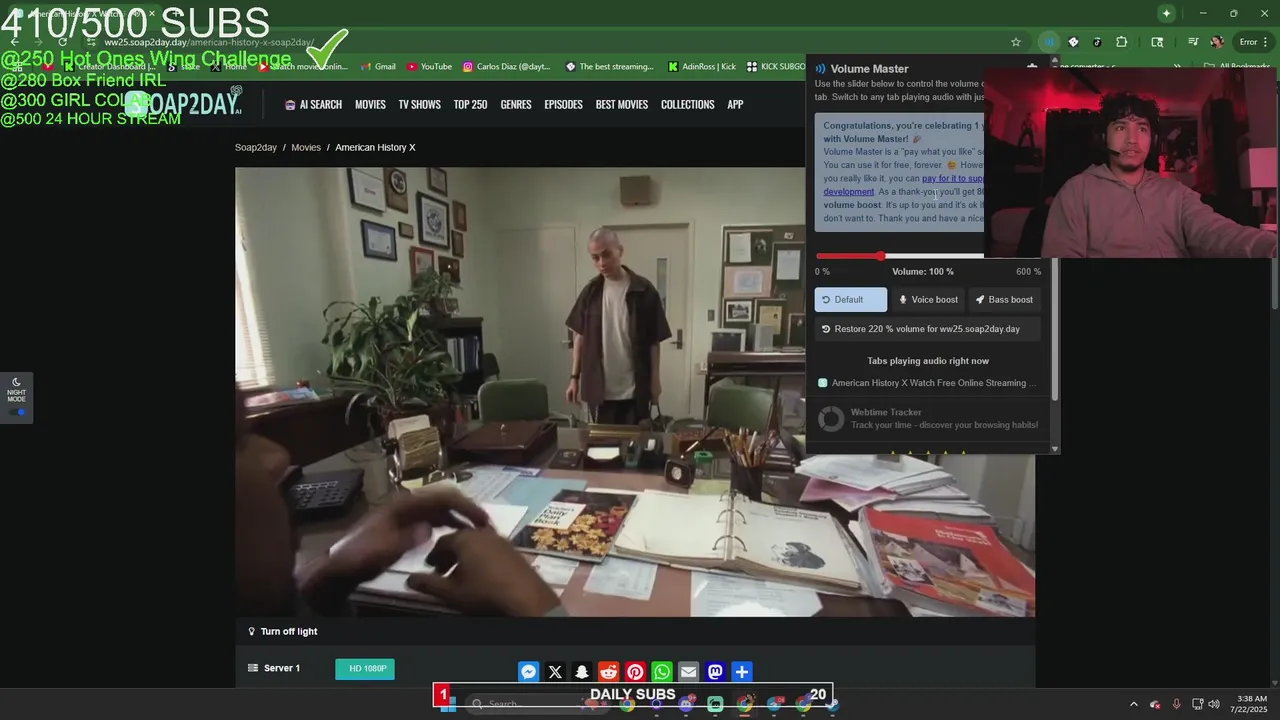Open the MOVIES menu item
The image size is (1280, 720).
point(370,104)
